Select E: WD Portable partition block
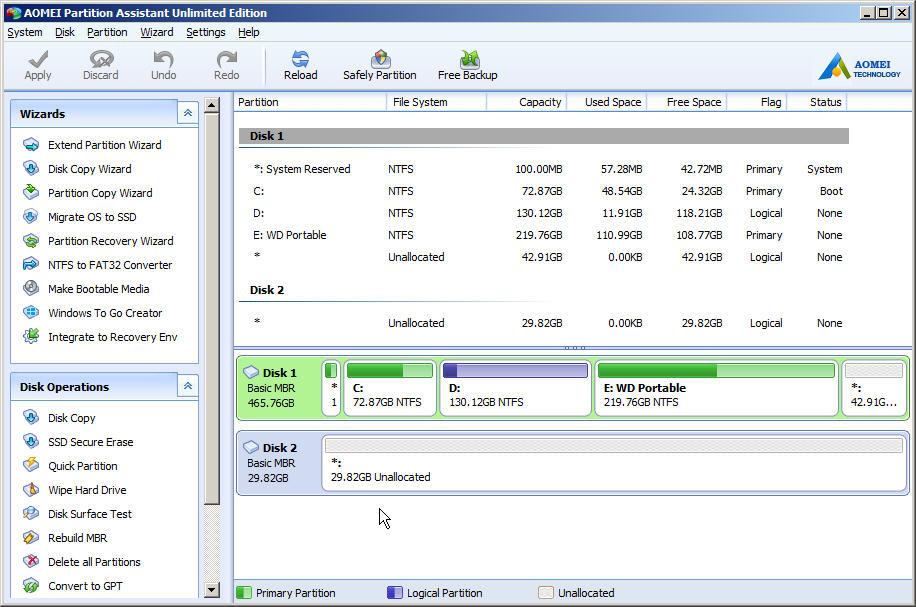The image size is (916, 607). point(716,388)
